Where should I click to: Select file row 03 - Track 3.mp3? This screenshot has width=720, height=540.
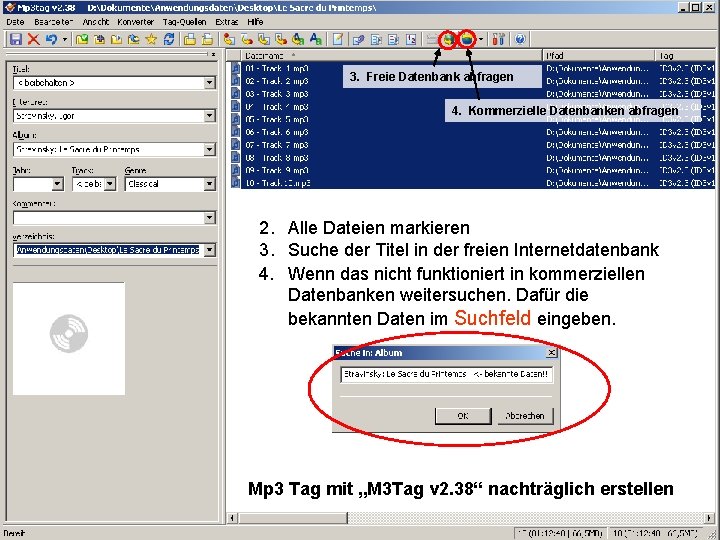(x=473, y=94)
